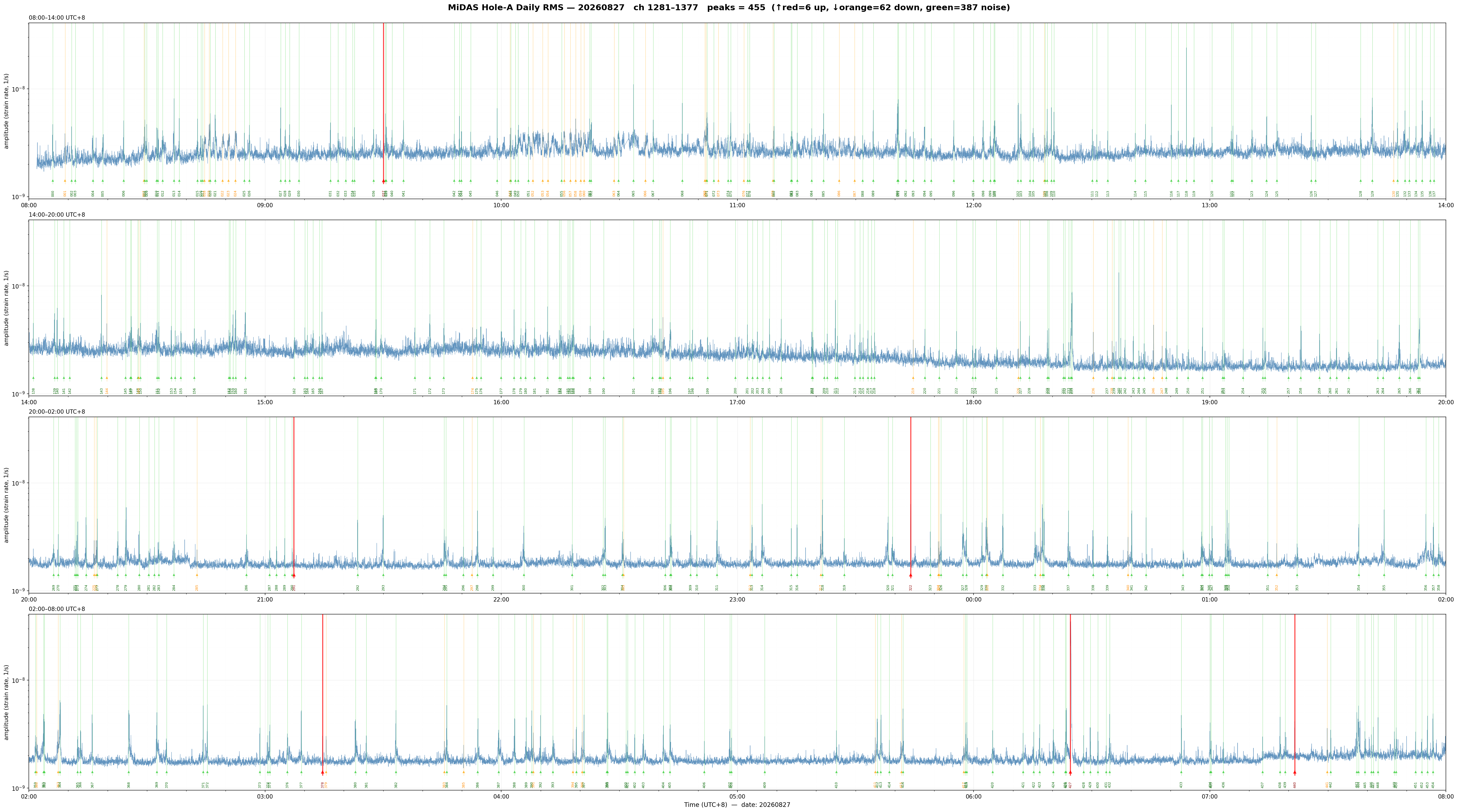This screenshot has width=1458, height=812.
Task: Click the green peak label 355
Action: (x=1384, y=588)
